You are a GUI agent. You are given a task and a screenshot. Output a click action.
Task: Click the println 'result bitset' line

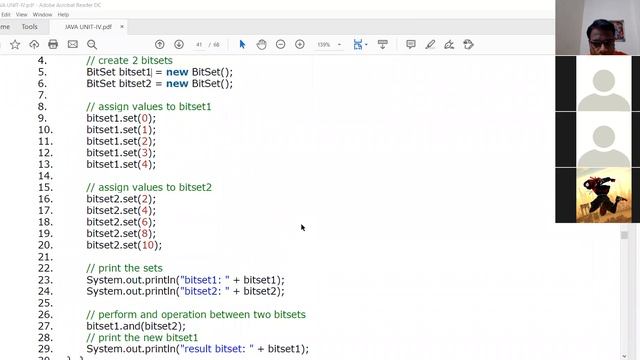tap(198, 349)
